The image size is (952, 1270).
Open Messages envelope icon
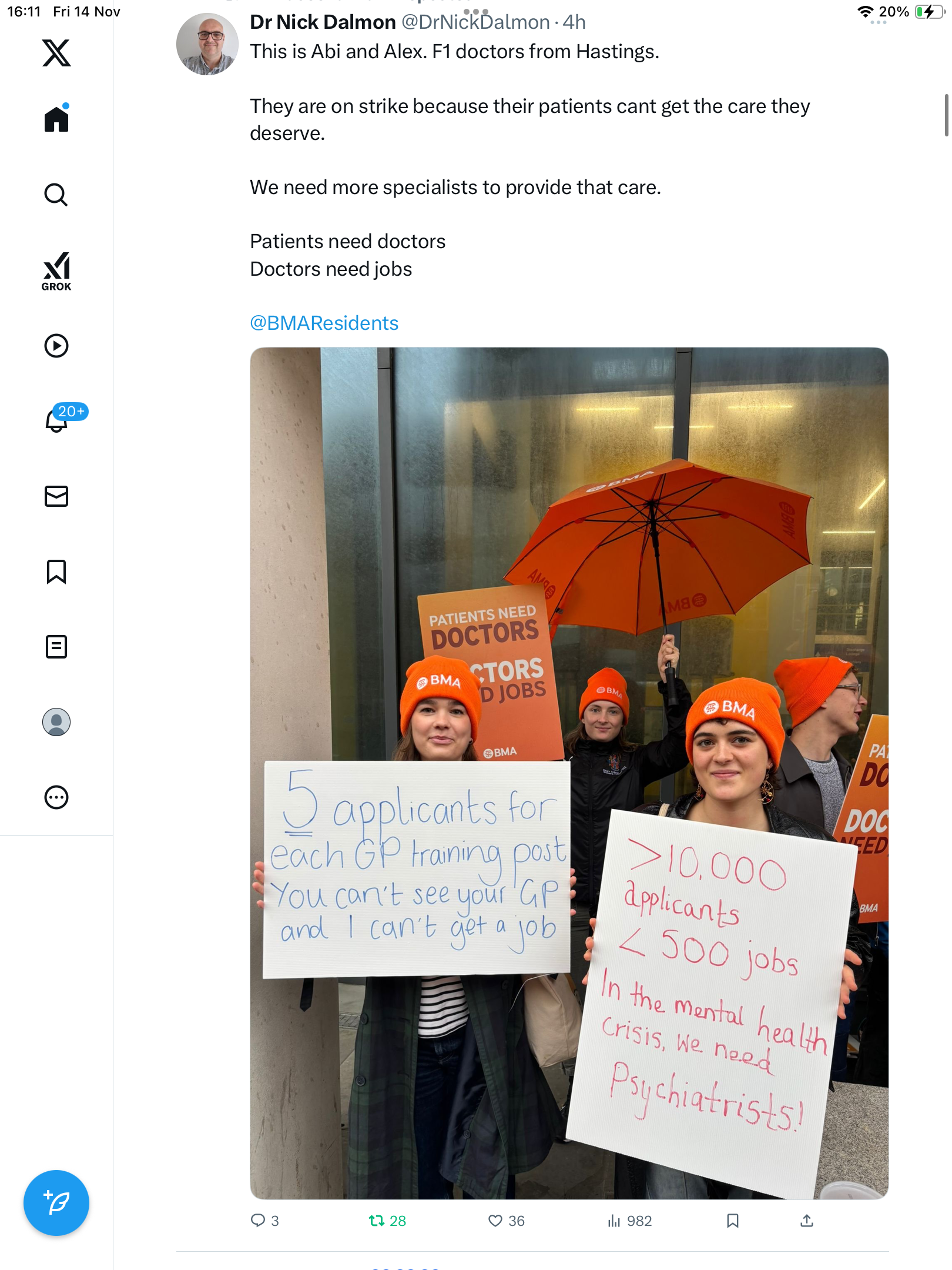click(x=56, y=496)
